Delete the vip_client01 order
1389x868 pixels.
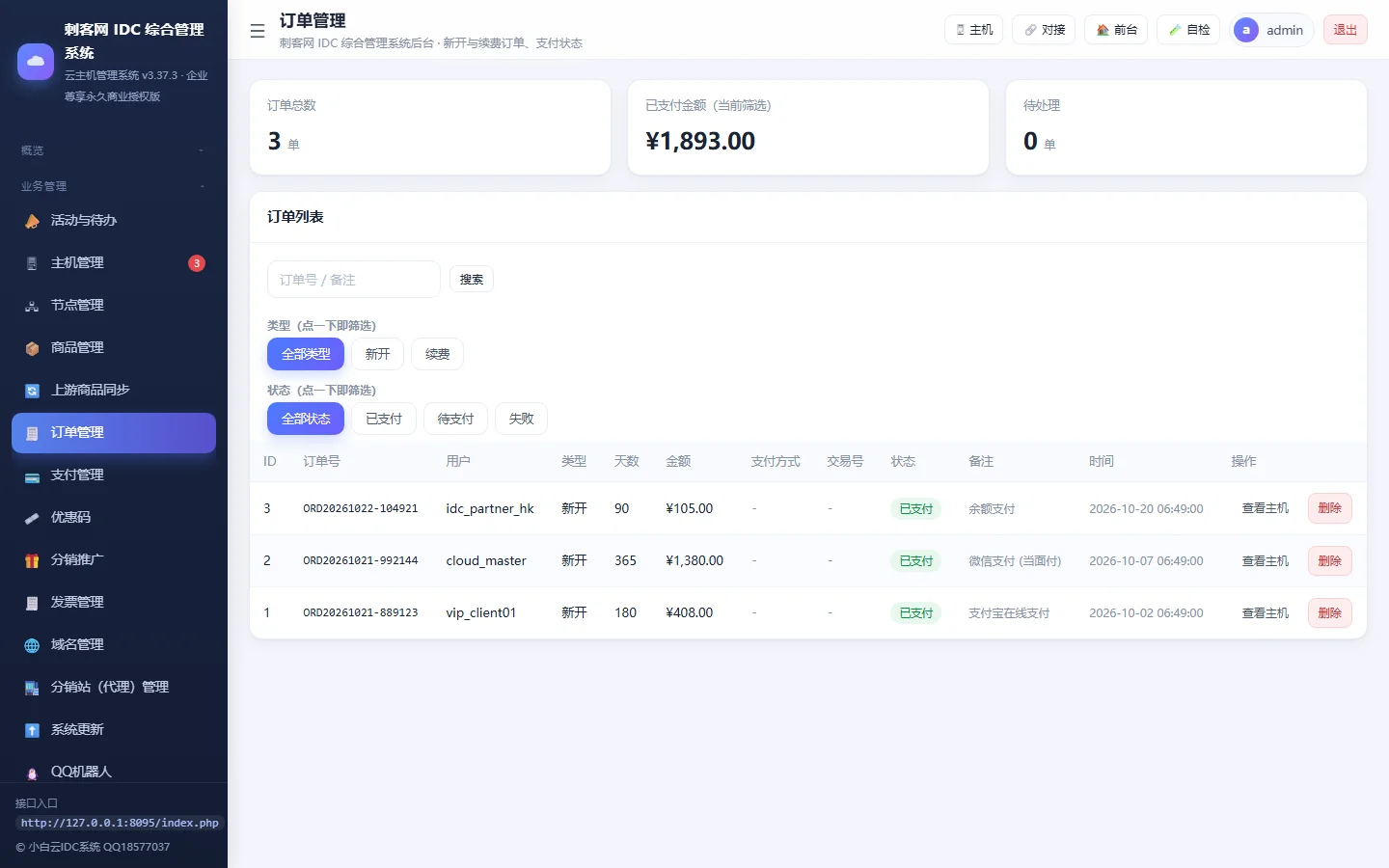coord(1329,612)
